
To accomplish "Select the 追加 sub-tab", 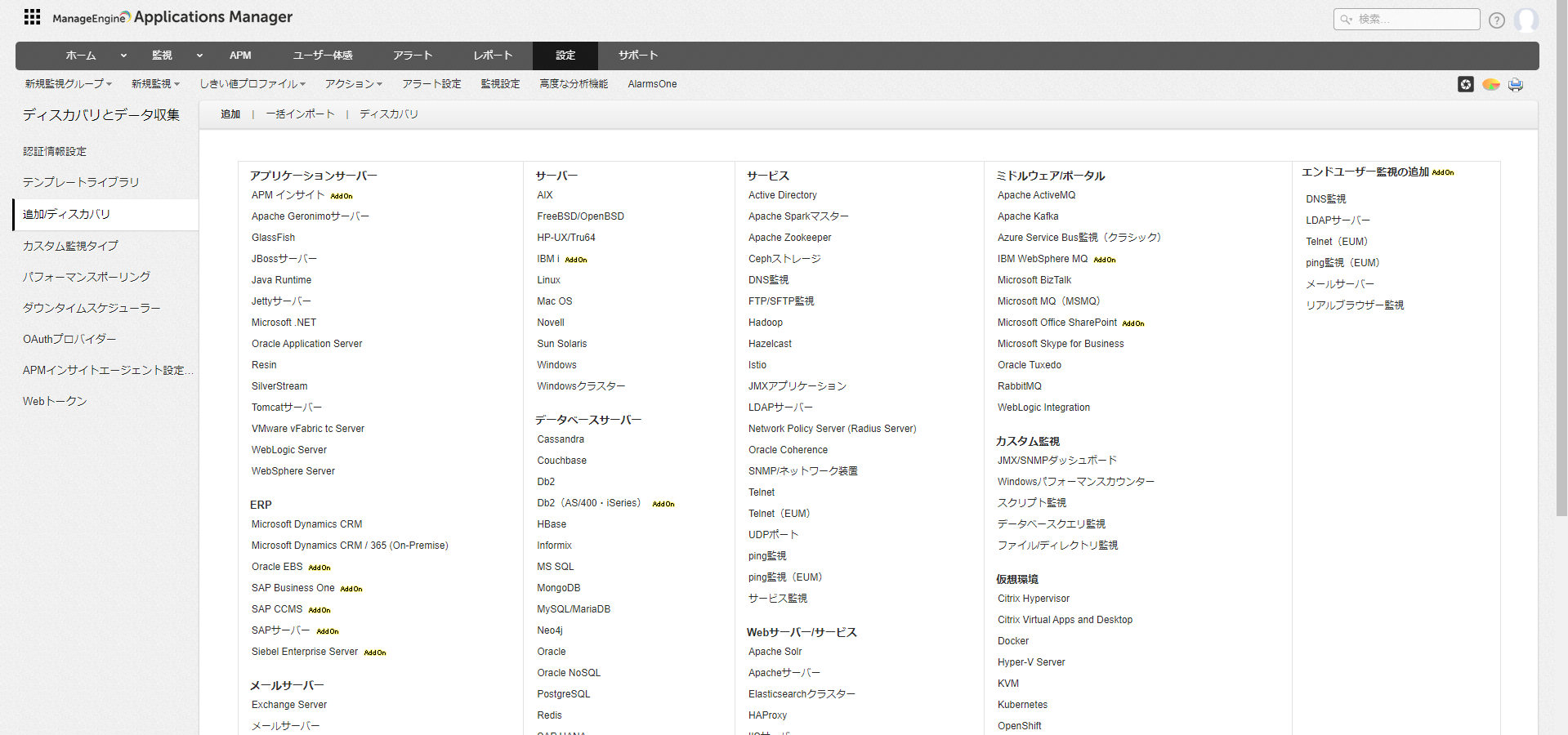I will point(230,114).
